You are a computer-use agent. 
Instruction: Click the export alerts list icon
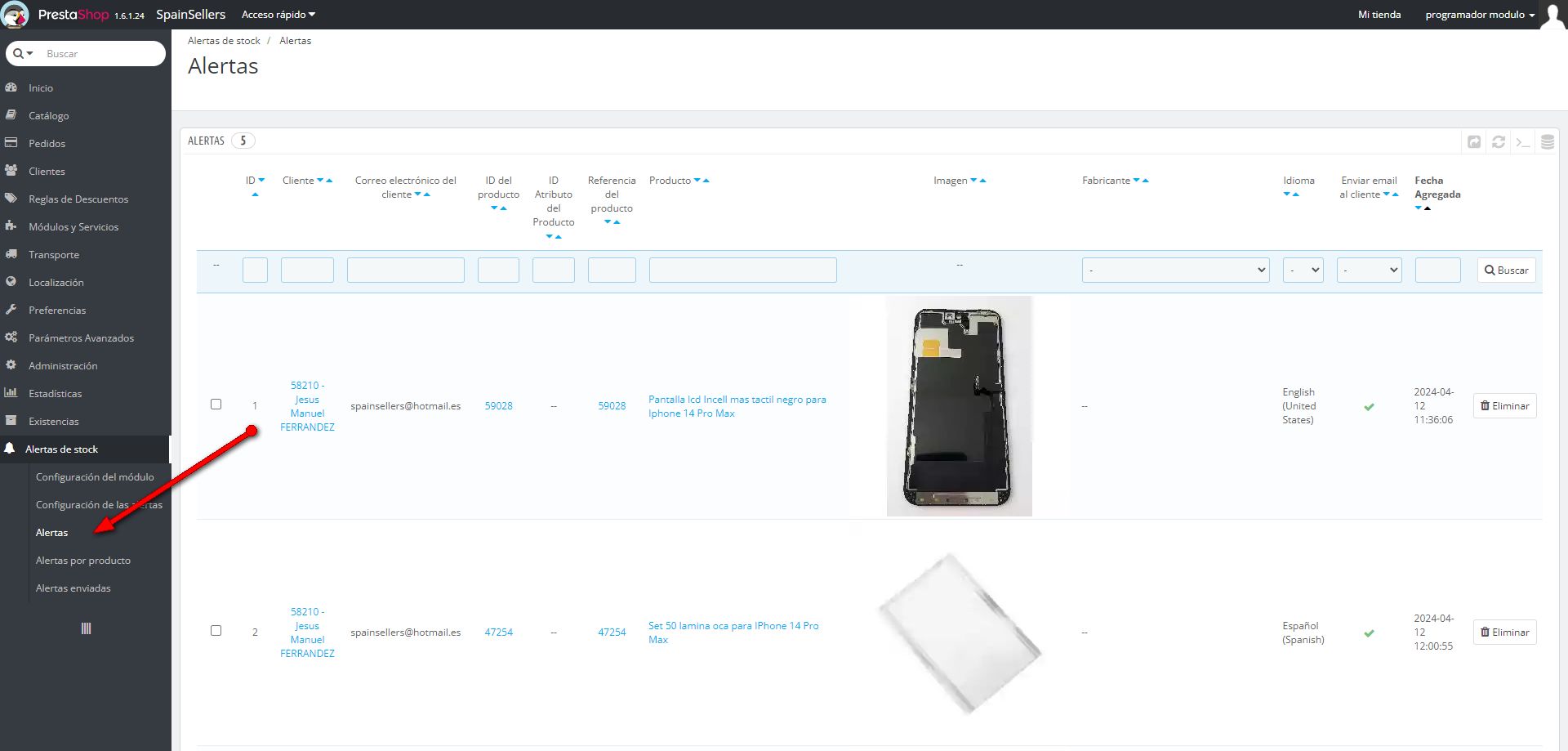1474,142
